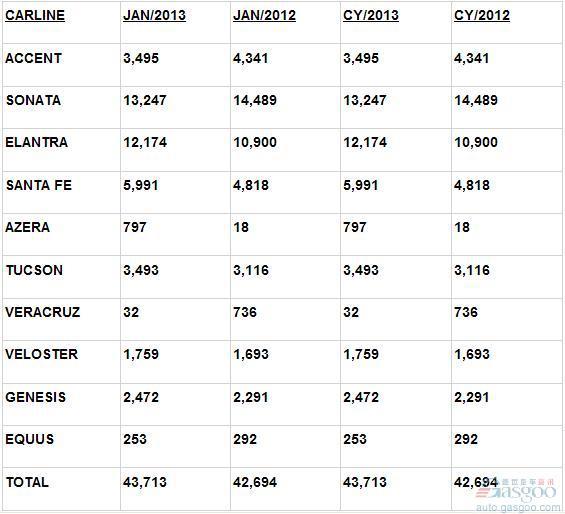Click the Sonata JAN/2013 value 13,247
This screenshot has height=514, width=565.
145,100
